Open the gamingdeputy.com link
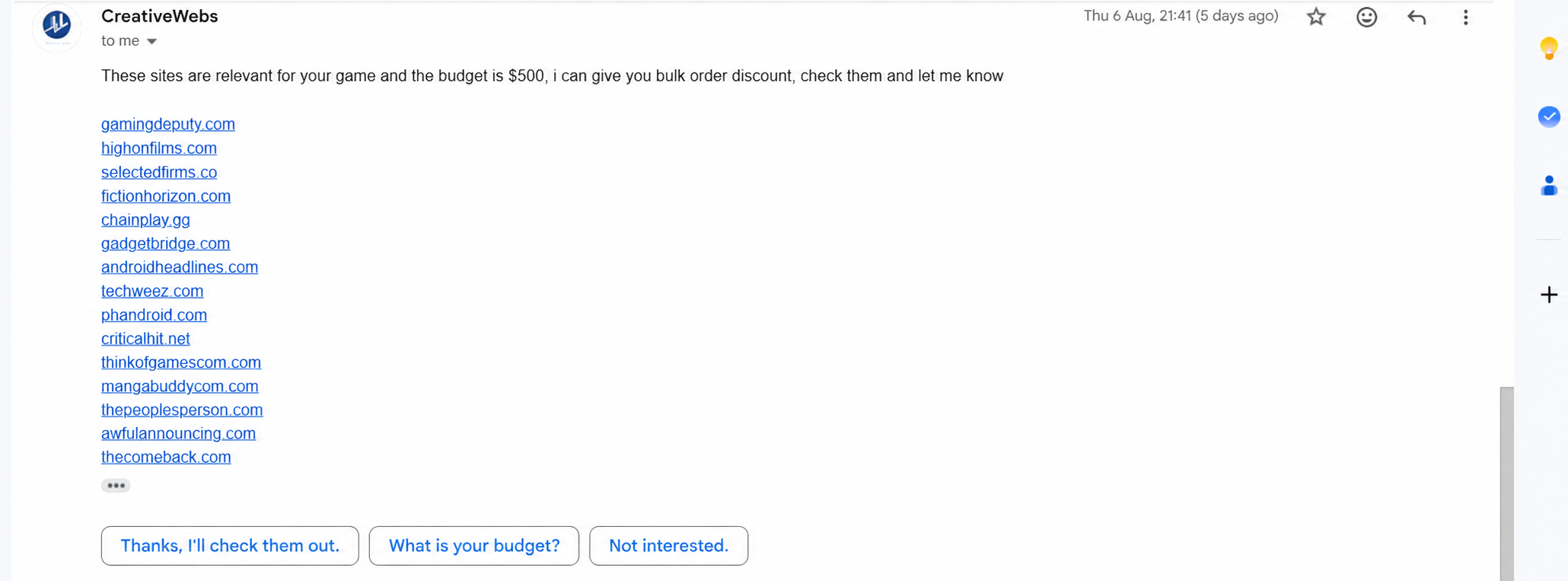1568x581 pixels. [x=168, y=124]
